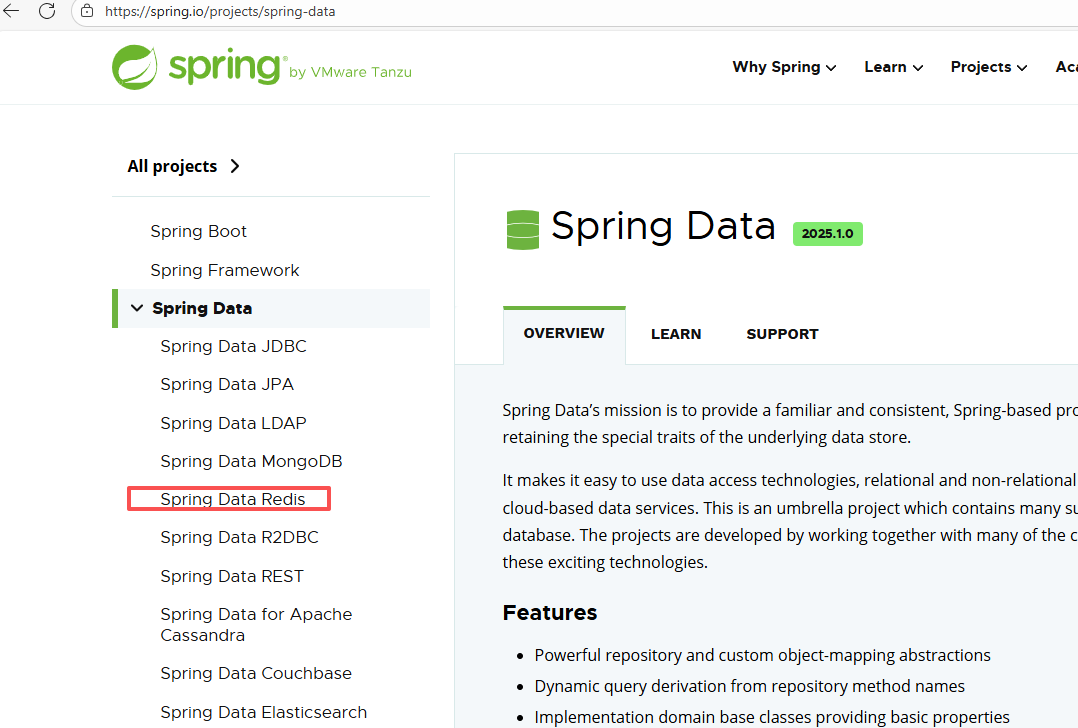This screenshot has width=1078, height=728.
Task: Open Spring Data JPA
Action: (227, 384)
